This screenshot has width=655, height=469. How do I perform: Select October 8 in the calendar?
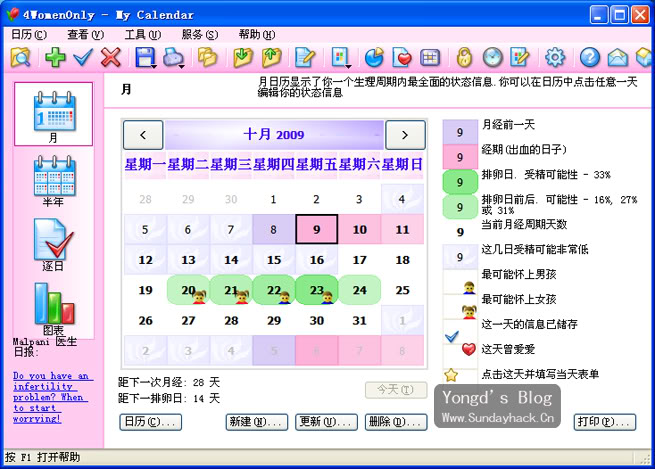point(274,229)
